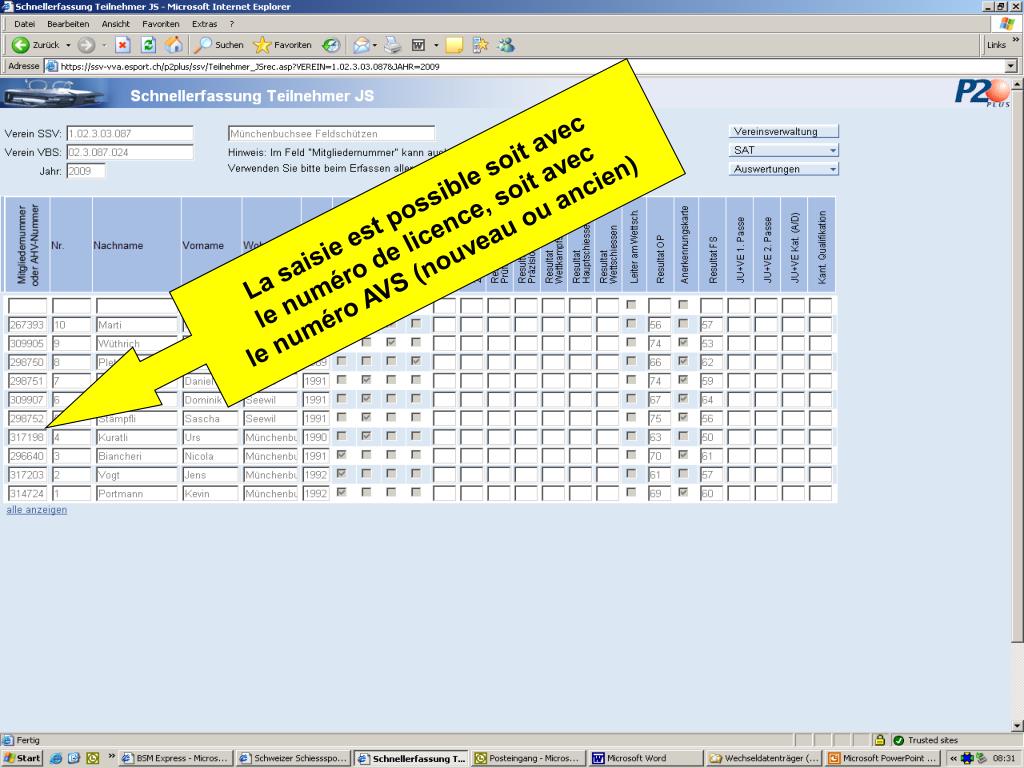Open the Auswertungen dropdown

point(783,169)
